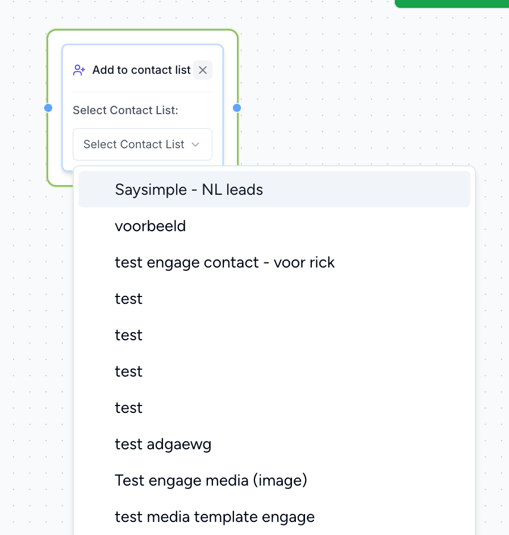Click the Add to contact list title

click(141, 70)
